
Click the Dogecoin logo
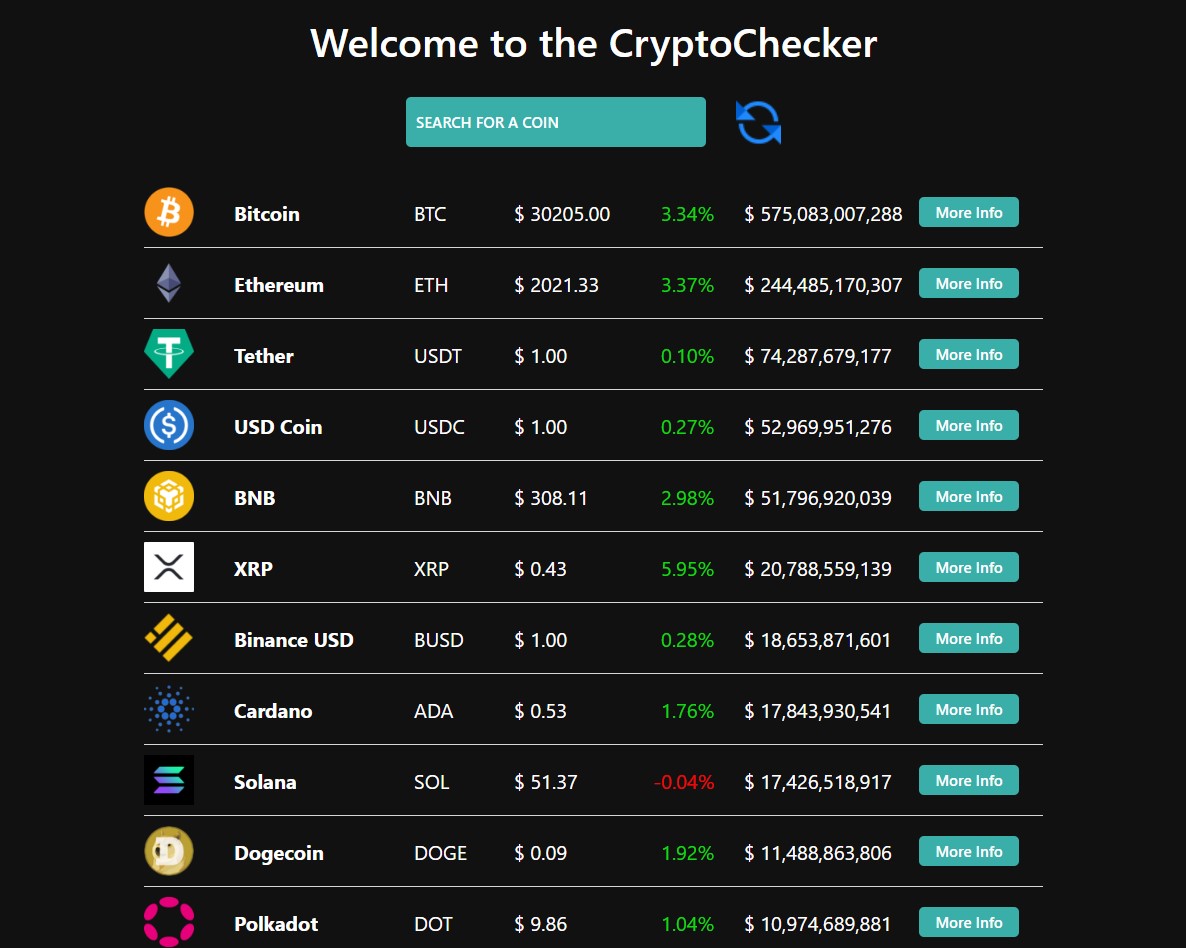point(169,851)
